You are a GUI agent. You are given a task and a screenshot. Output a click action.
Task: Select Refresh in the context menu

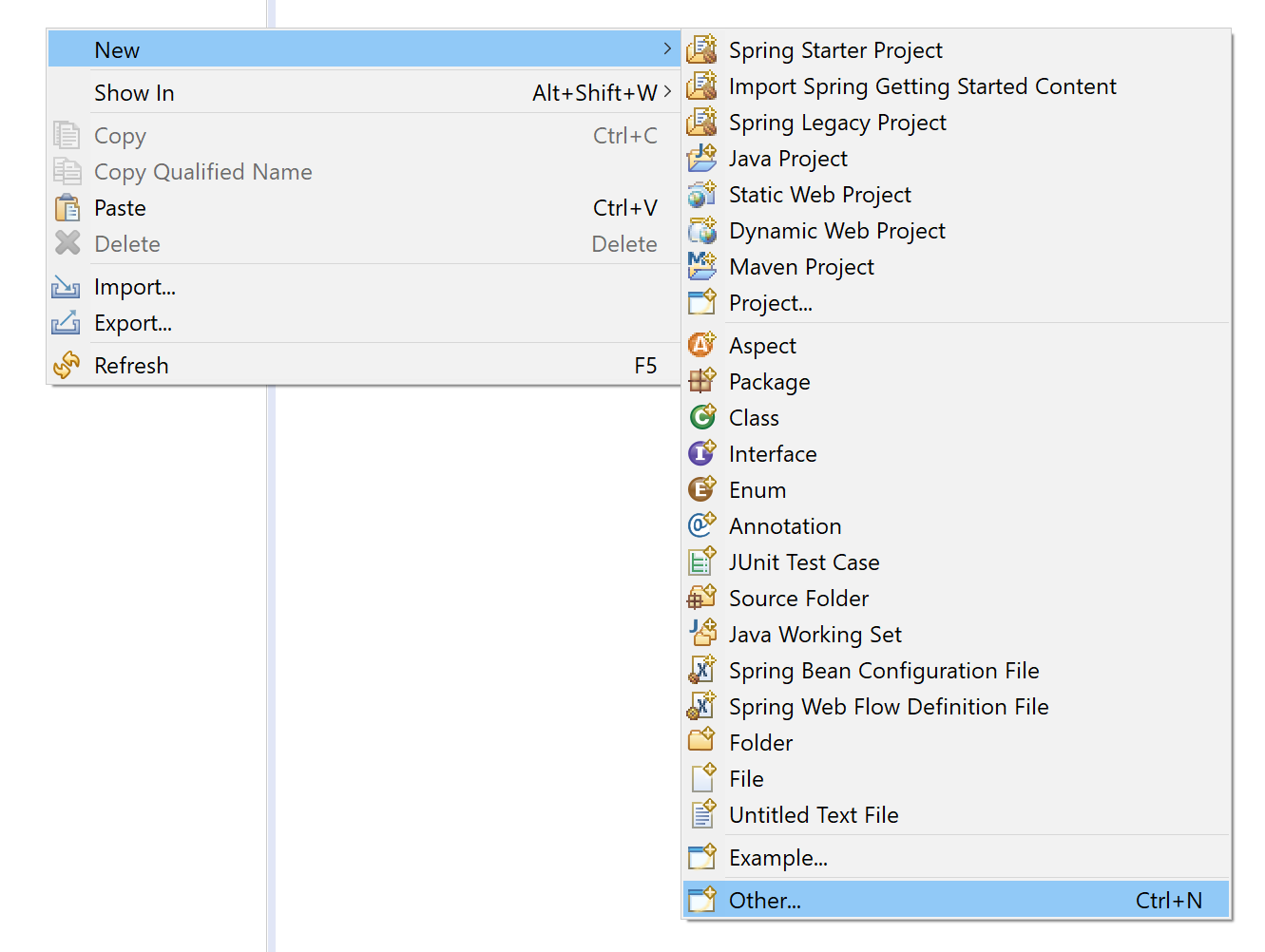click(x=364, y=365)
